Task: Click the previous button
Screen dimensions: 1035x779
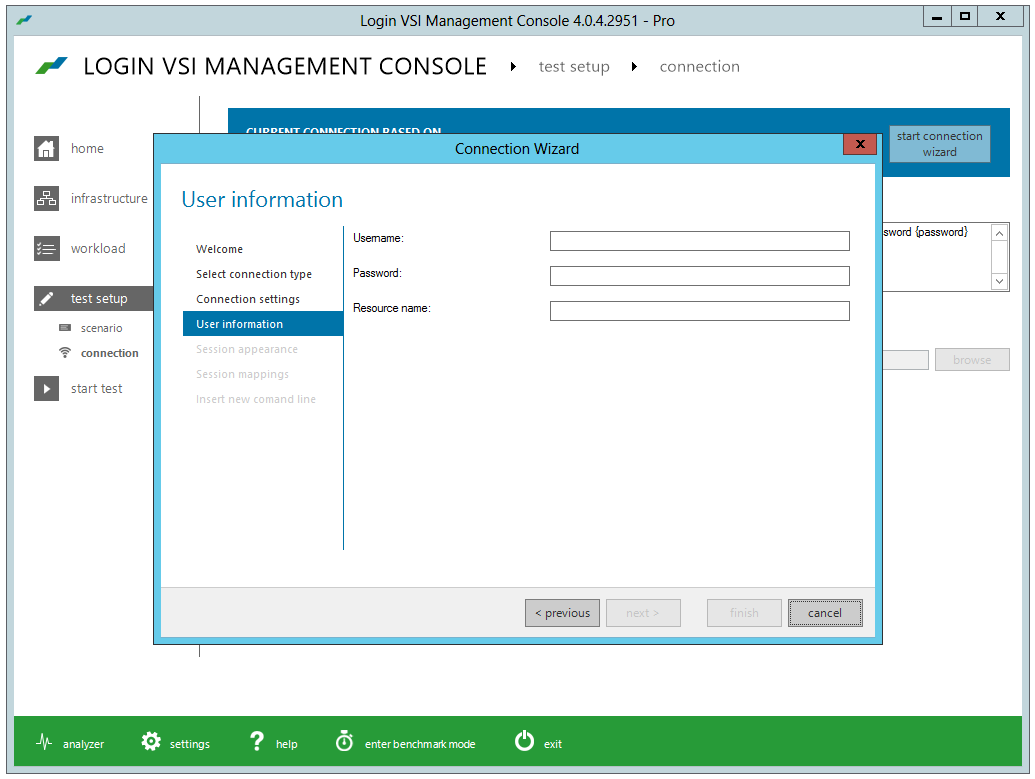Action: click(562, 613)
